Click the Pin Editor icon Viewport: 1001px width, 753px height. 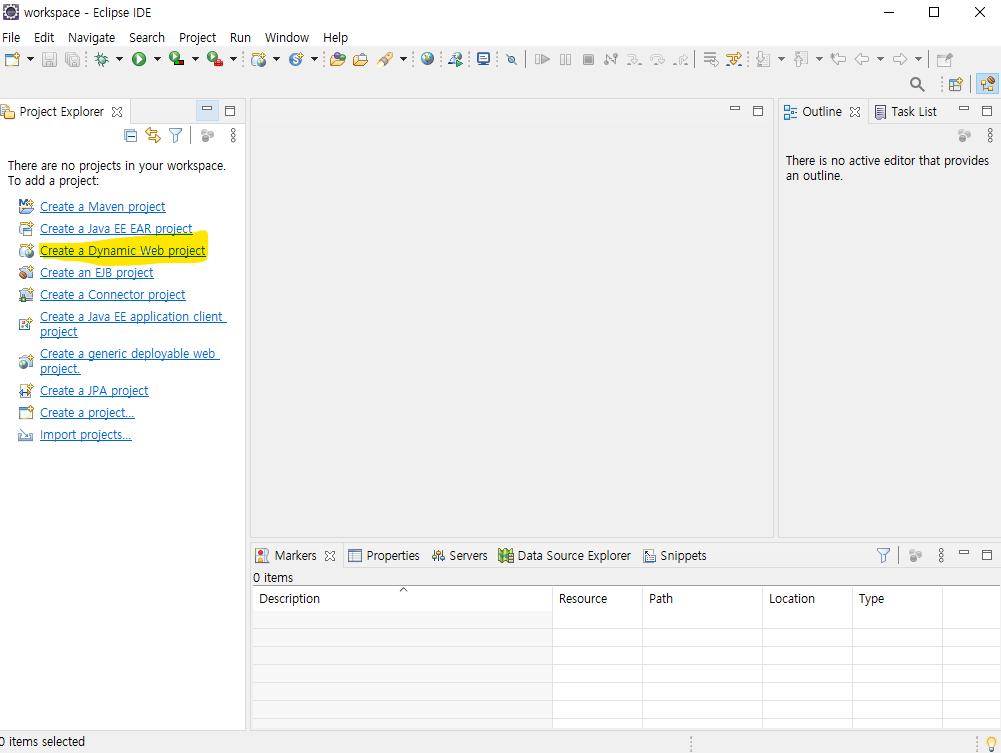pos(945,59)
